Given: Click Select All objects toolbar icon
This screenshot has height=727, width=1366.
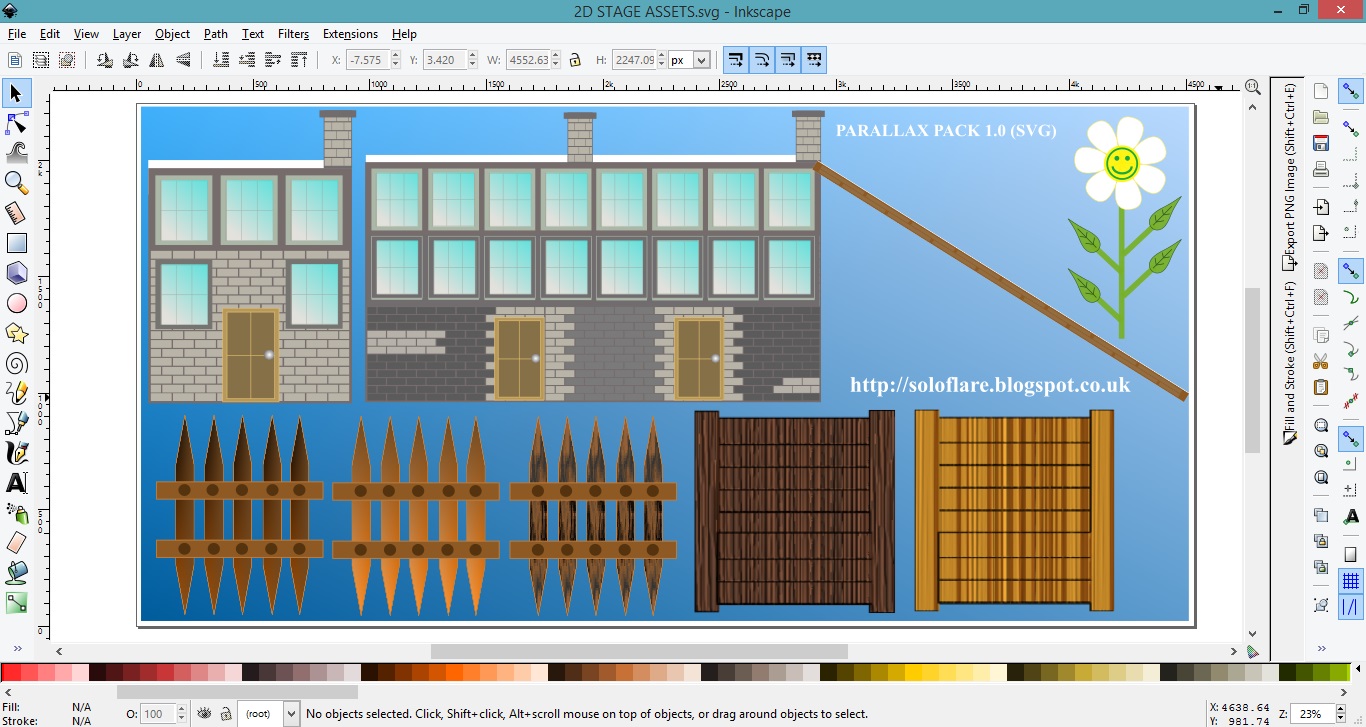Looking at the screenshot, I should 15,60.
